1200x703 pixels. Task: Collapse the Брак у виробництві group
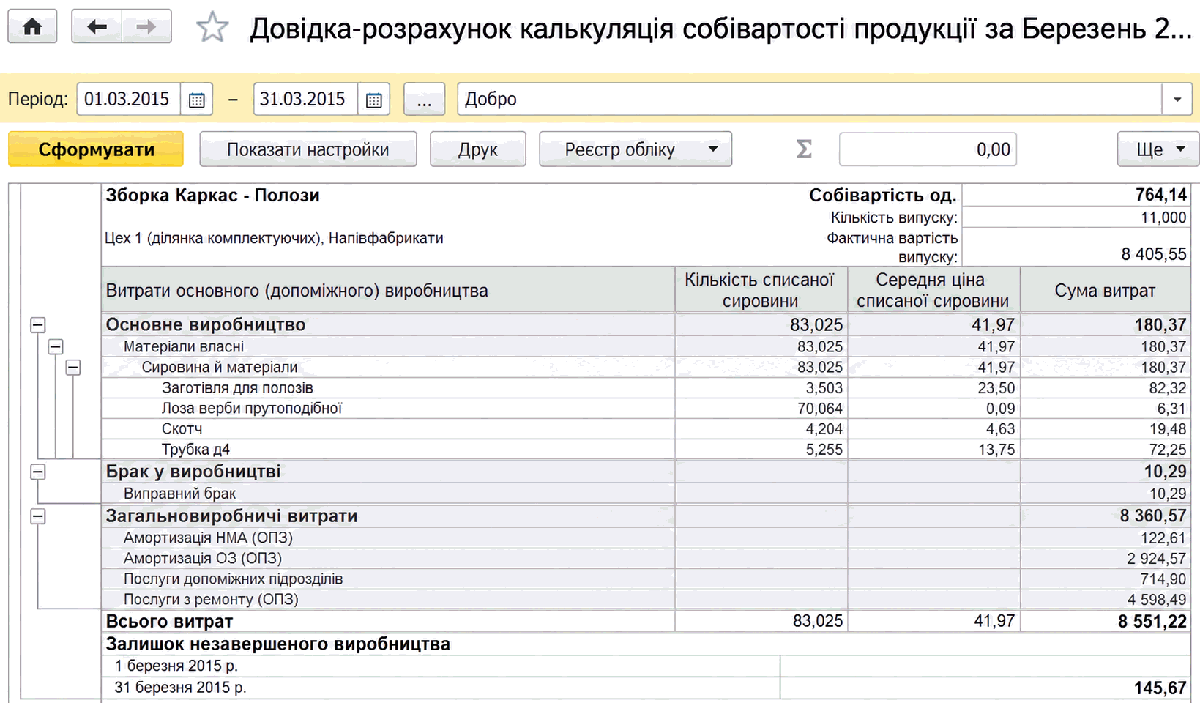38,471
